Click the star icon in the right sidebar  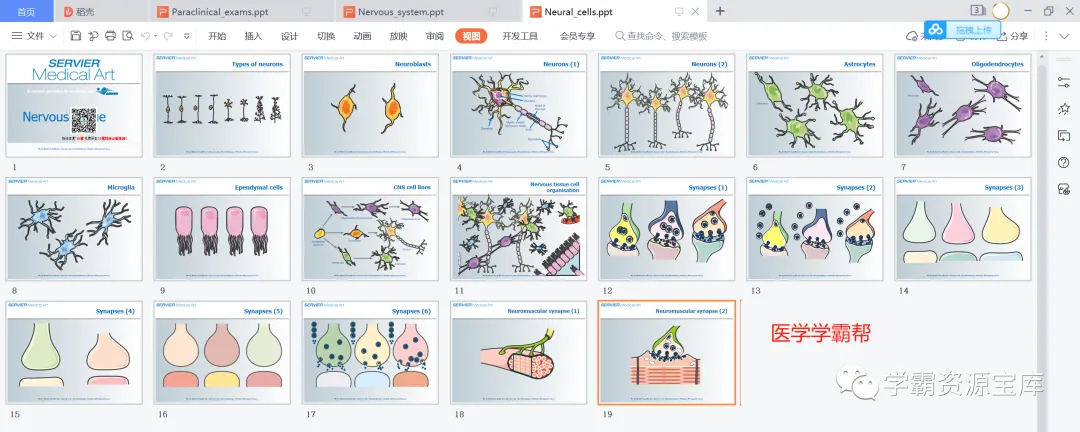1063,109
